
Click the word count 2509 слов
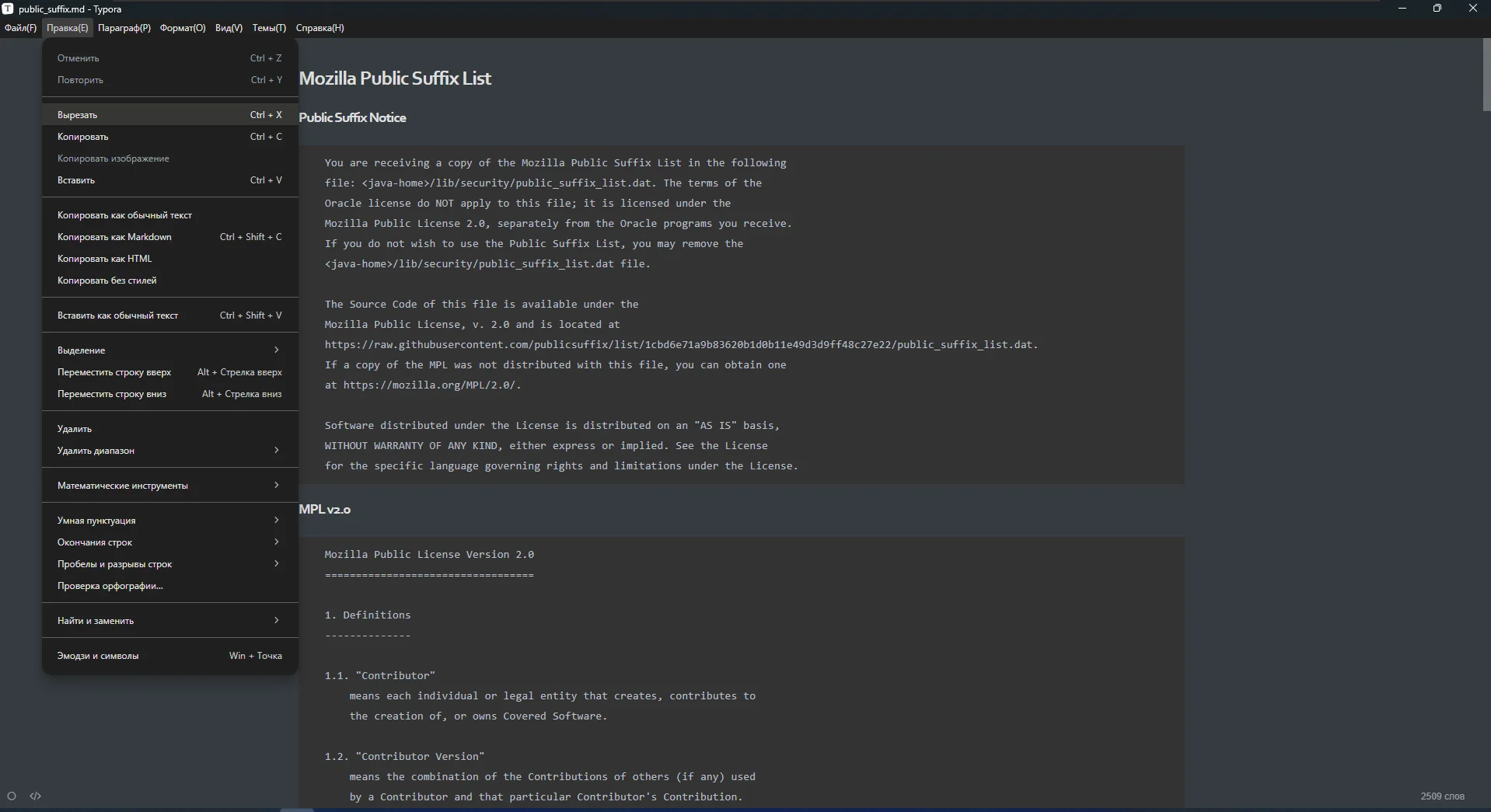(1442, 796)
